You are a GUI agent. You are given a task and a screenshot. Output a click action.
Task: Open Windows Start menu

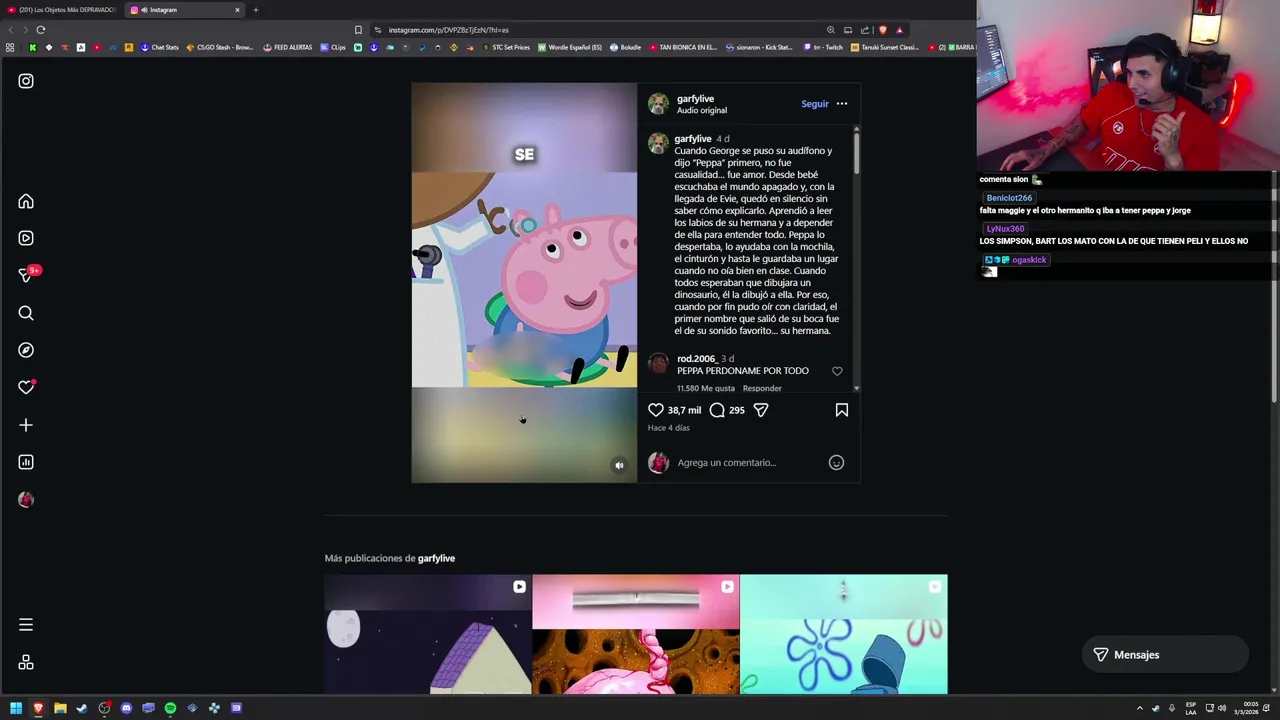tap(16, 708)
